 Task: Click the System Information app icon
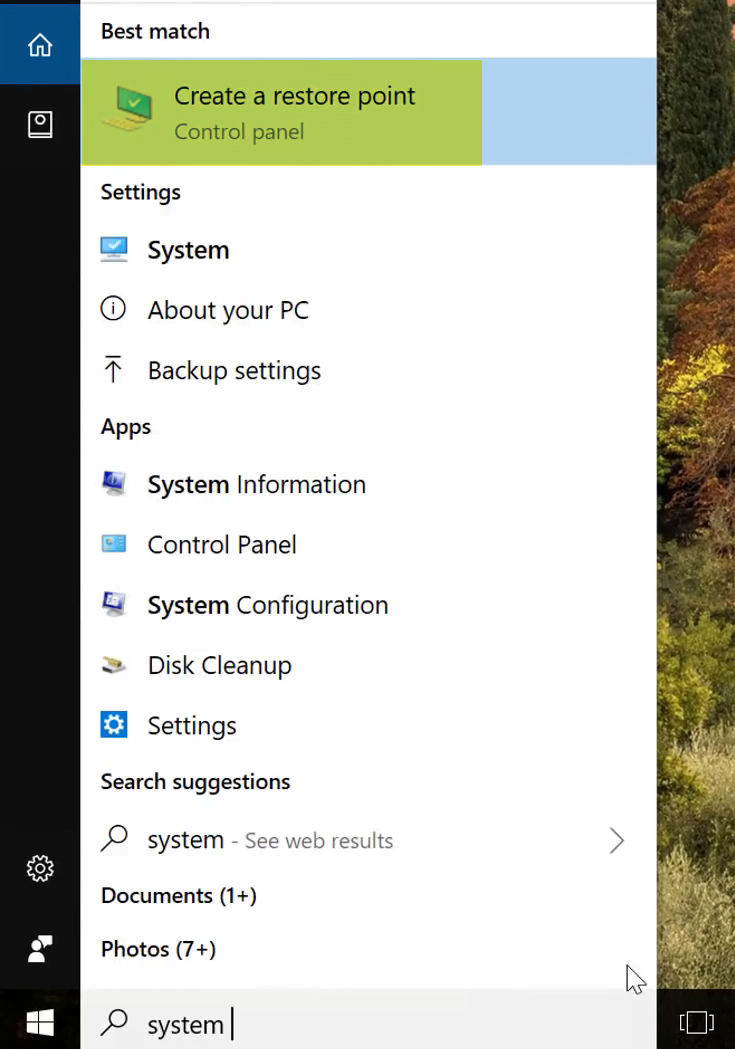(x=114, y=484)
